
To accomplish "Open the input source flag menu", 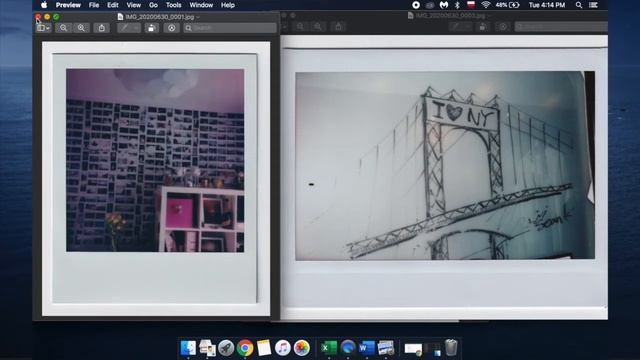I will pos(471,5).
